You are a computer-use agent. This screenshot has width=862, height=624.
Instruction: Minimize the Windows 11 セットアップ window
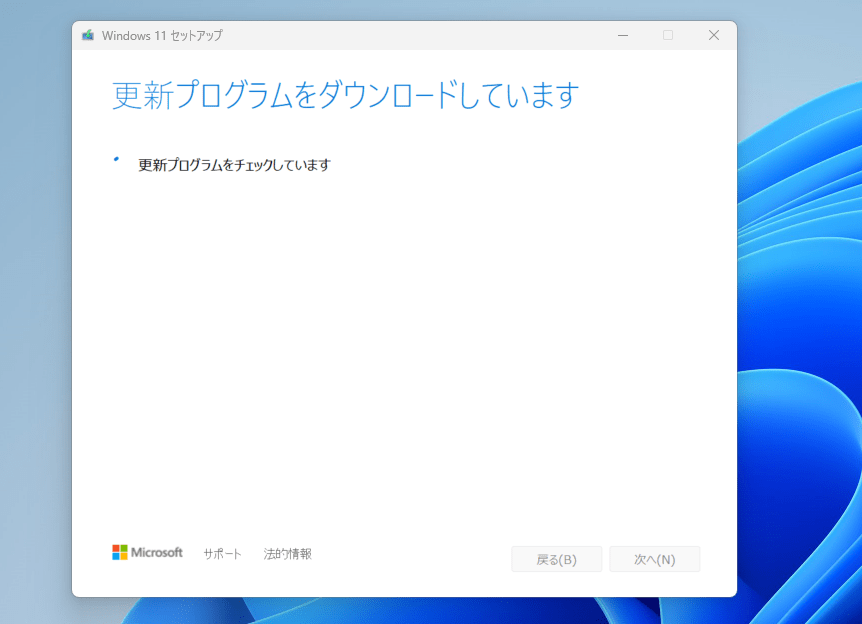pos(623,35)
